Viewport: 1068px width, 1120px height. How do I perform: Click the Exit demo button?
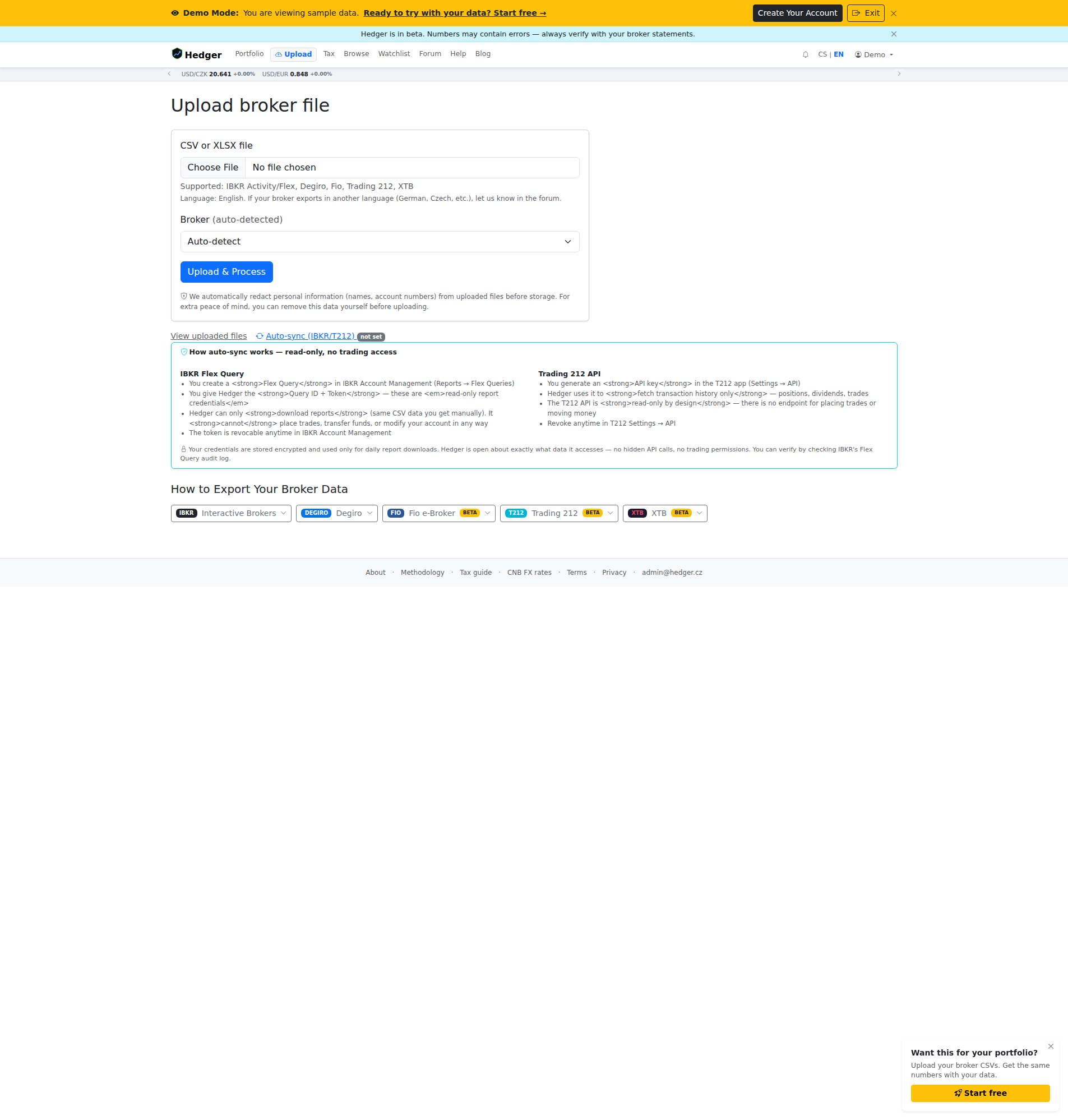[865, 13]
